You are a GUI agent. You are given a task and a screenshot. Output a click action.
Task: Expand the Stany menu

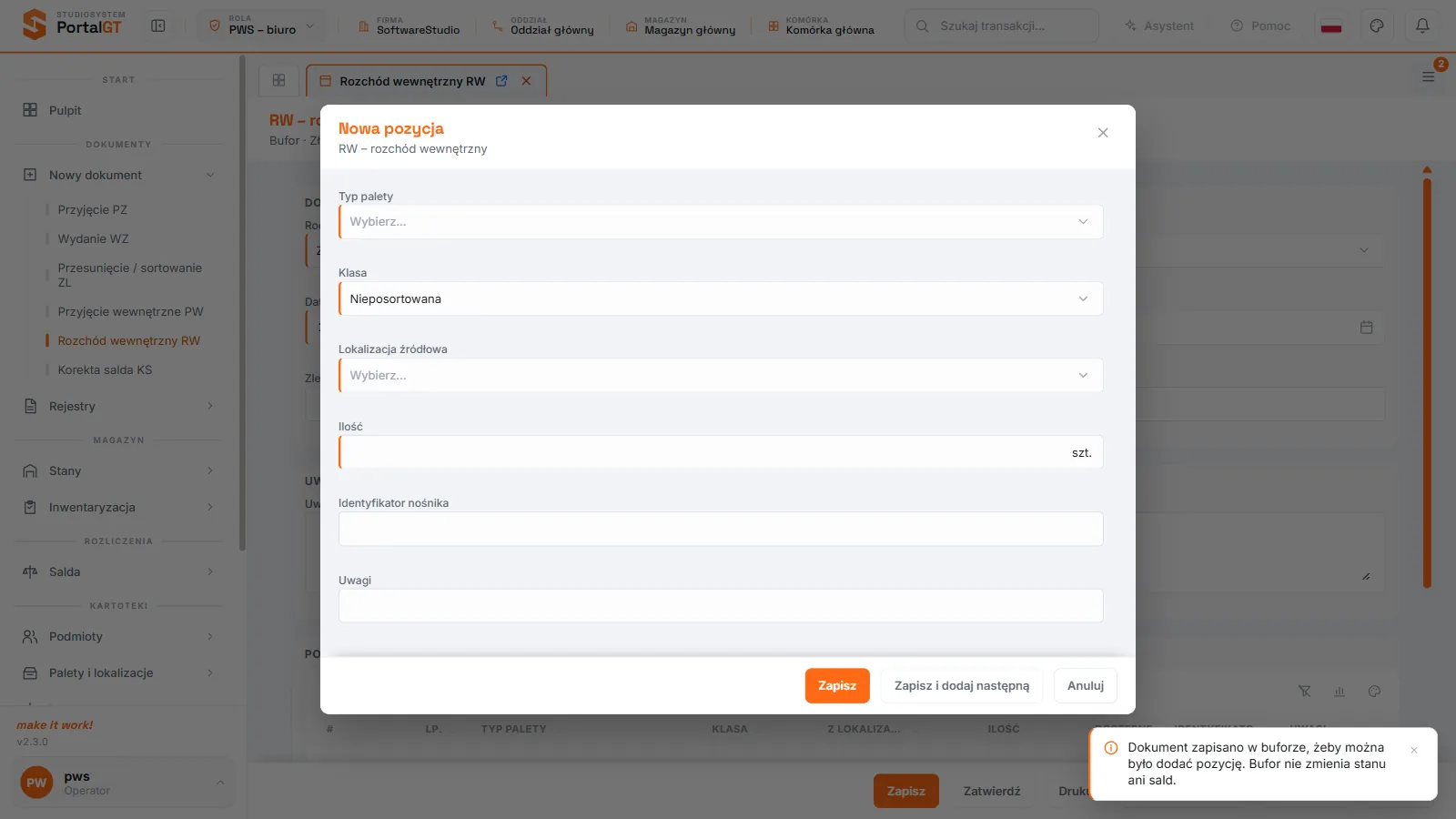(119, 470)
